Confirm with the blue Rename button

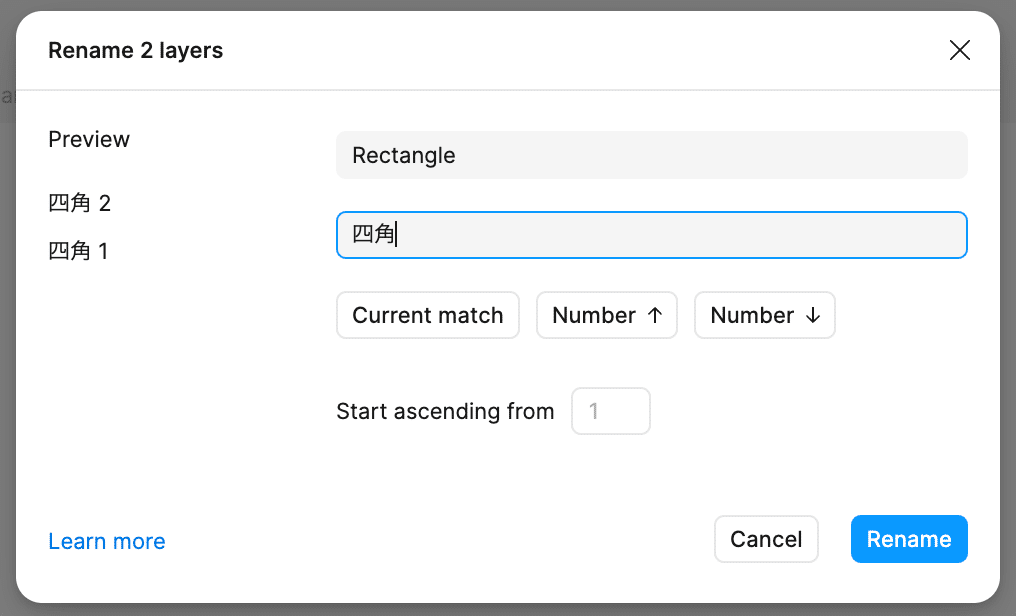pos(909,539)
